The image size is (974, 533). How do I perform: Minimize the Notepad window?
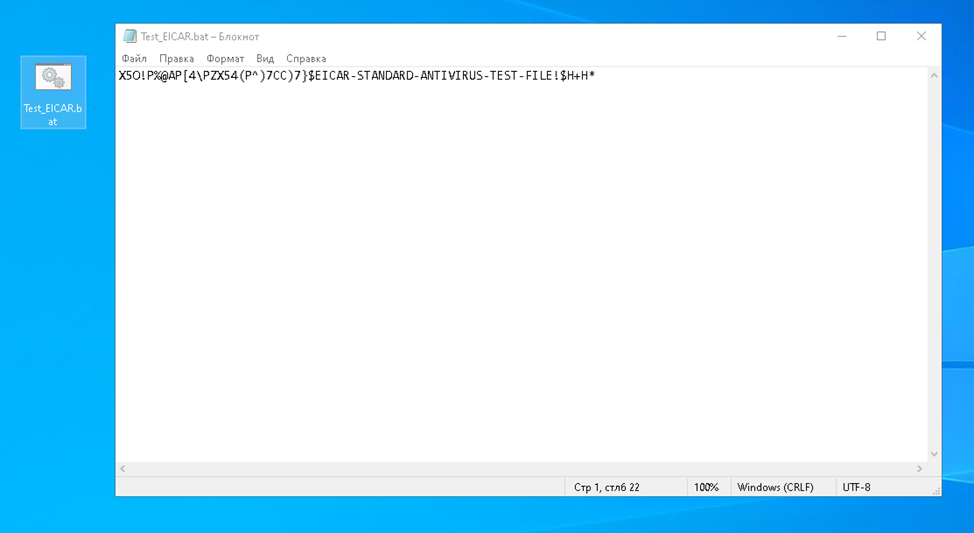841,36
